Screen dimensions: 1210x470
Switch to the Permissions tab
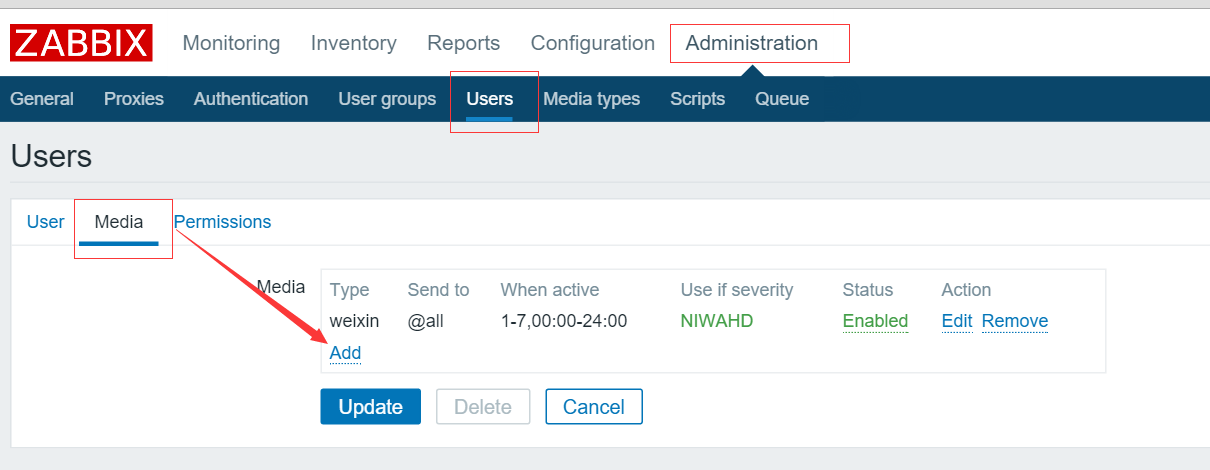tap(223, 222)
